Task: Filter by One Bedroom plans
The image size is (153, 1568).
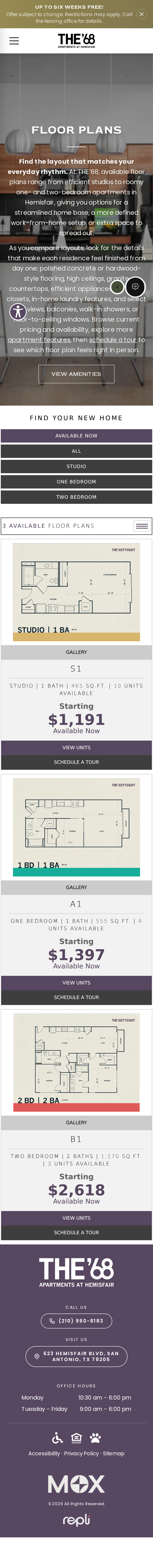Action: tap(76, 481)
